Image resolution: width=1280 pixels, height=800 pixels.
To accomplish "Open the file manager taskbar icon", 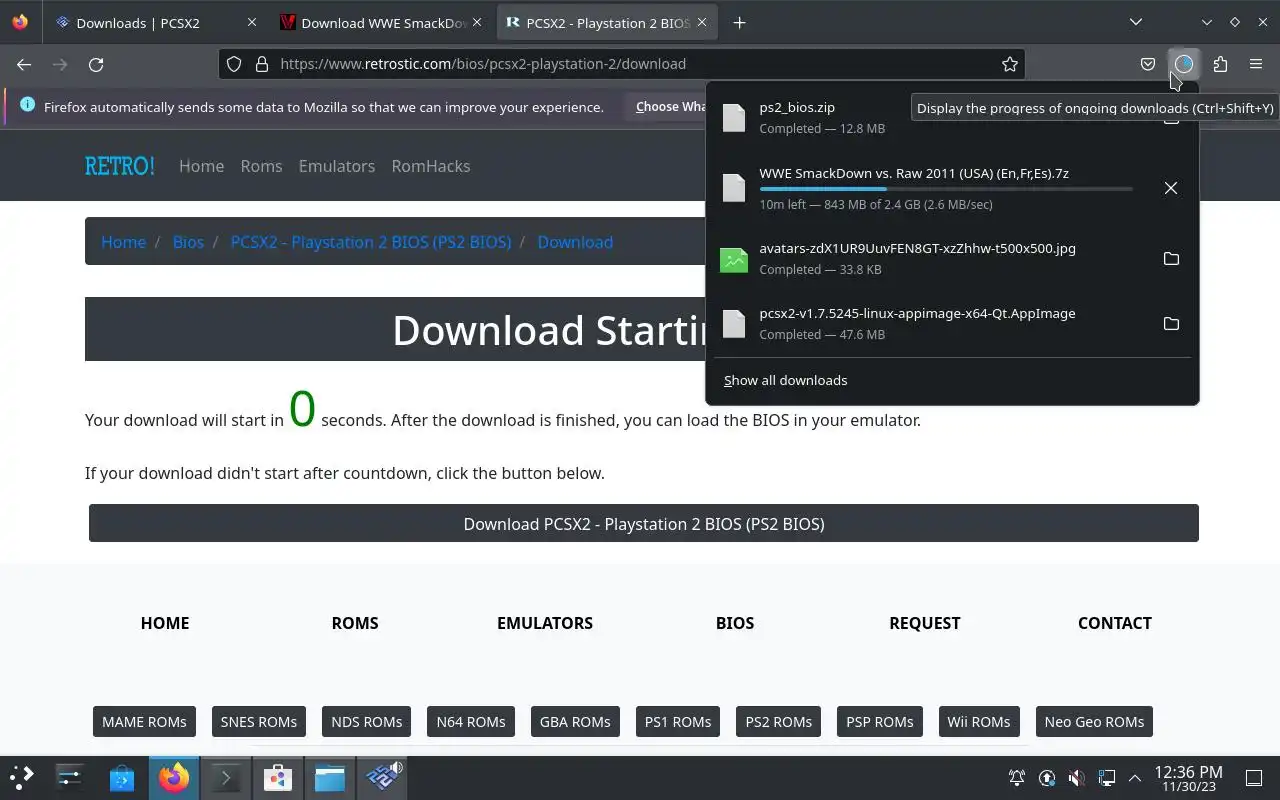I will [330, 777].
